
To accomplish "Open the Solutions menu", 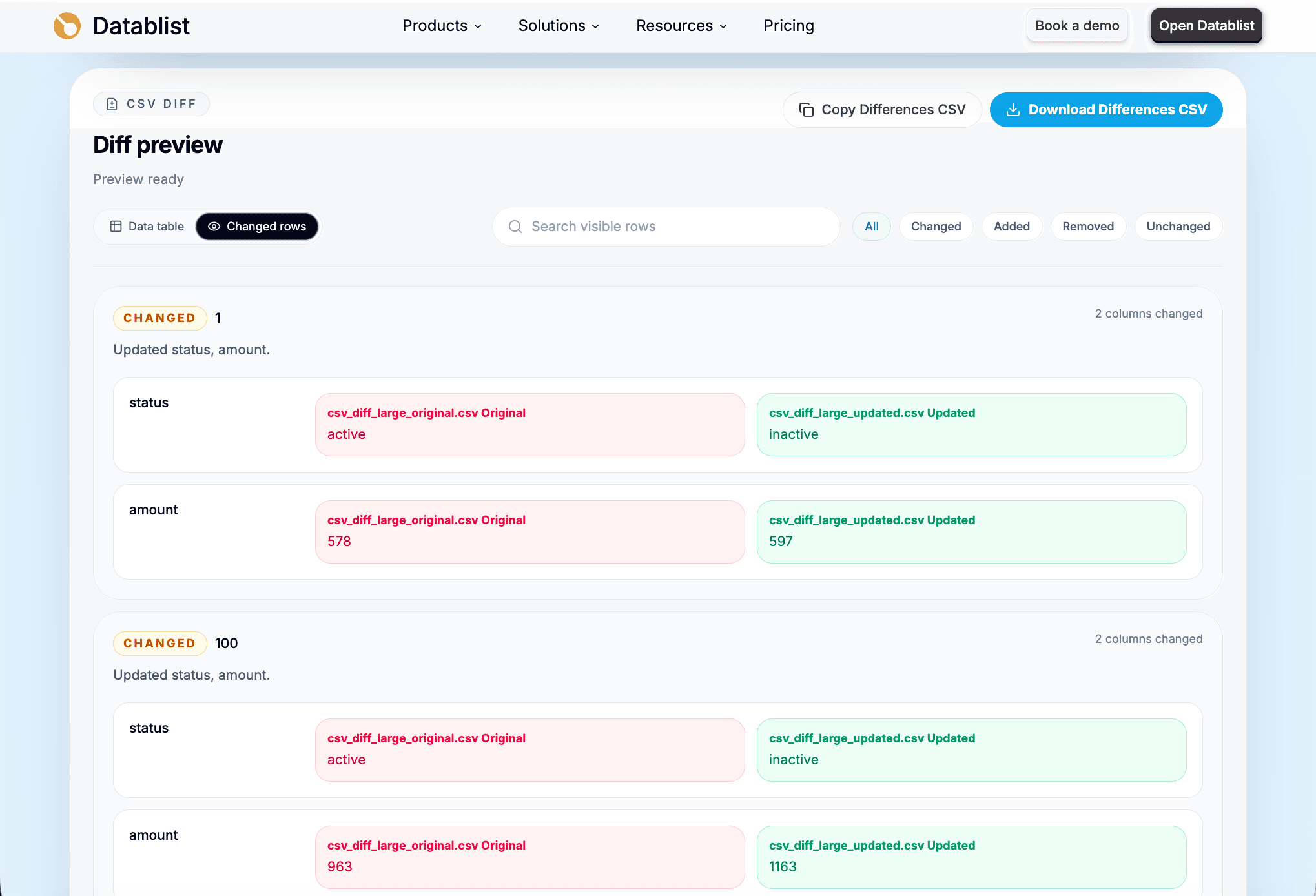I will pos(559,26).
